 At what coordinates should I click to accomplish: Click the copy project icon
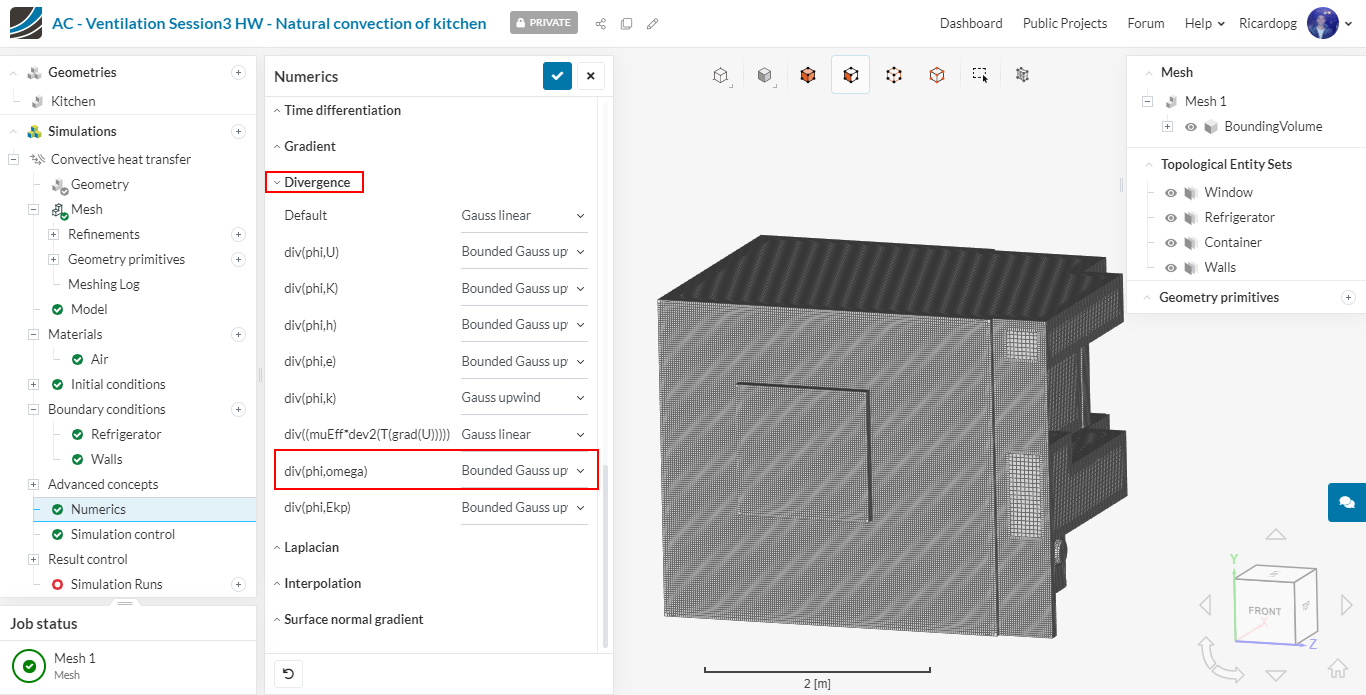(x=627, y=23)
